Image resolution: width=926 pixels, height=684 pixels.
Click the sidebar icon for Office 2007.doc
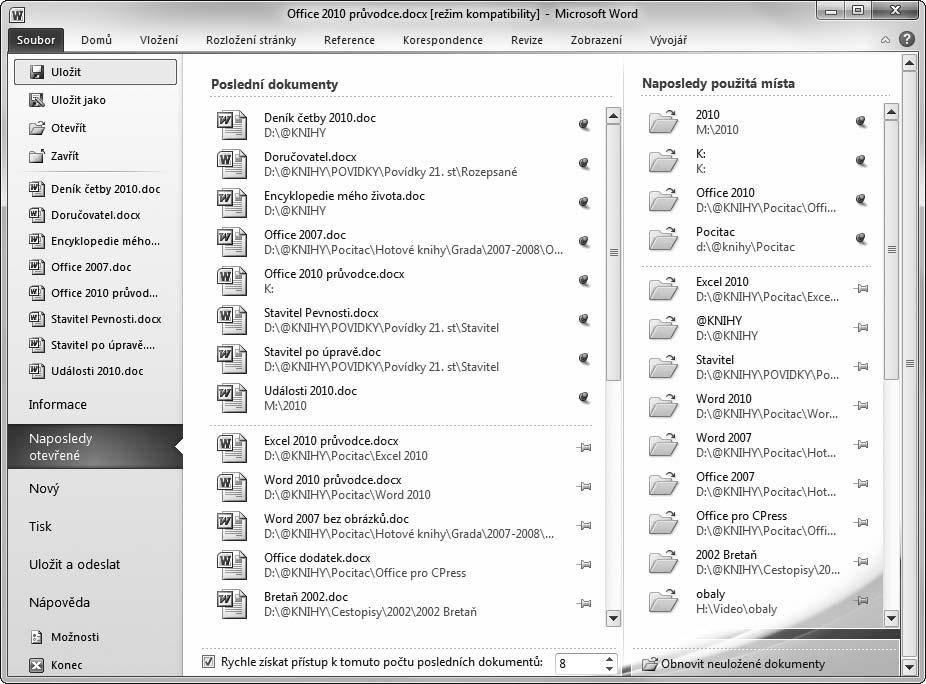click(x=37, y=267)
